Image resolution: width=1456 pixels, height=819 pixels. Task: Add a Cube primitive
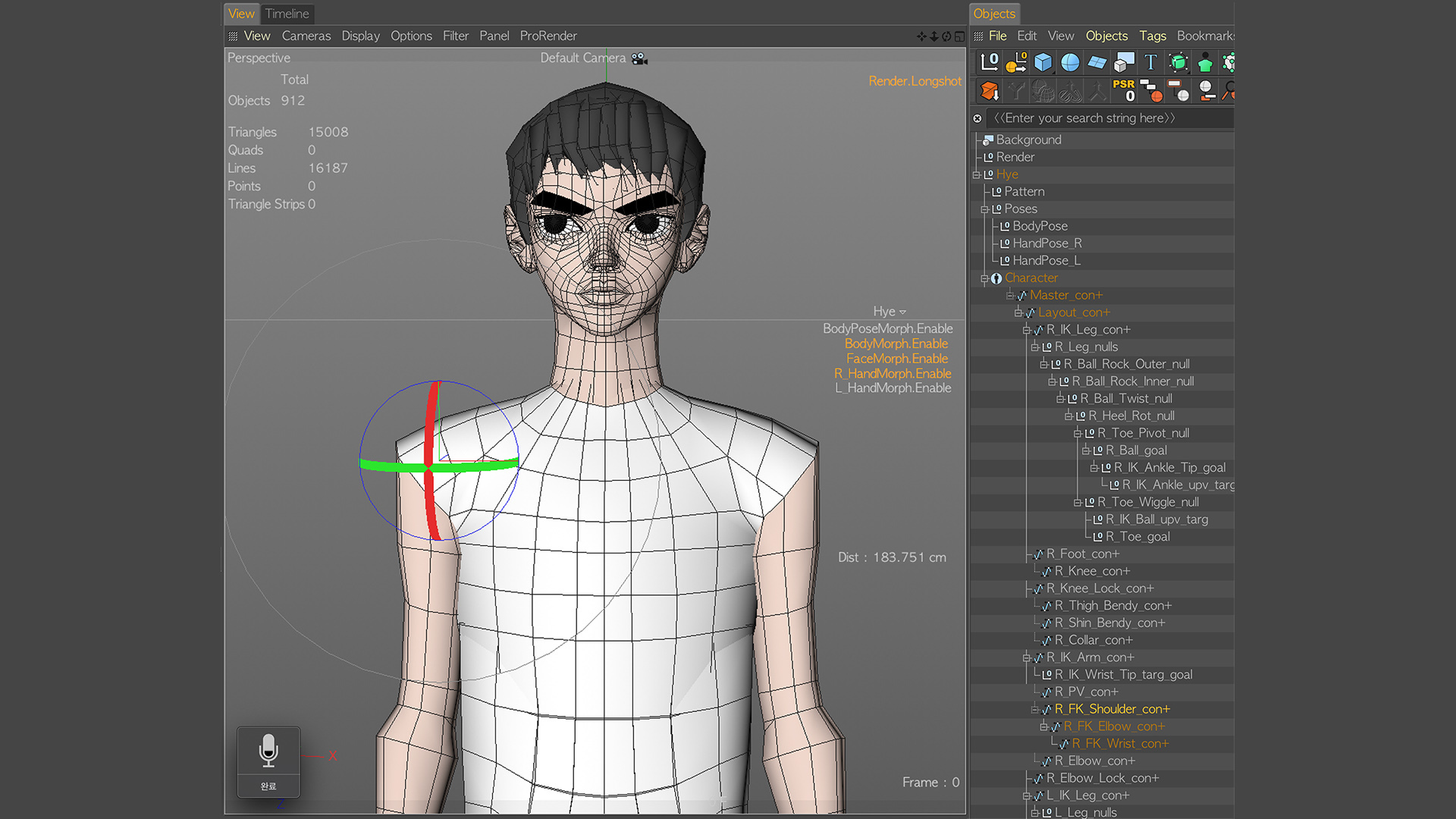point(1043,62)
